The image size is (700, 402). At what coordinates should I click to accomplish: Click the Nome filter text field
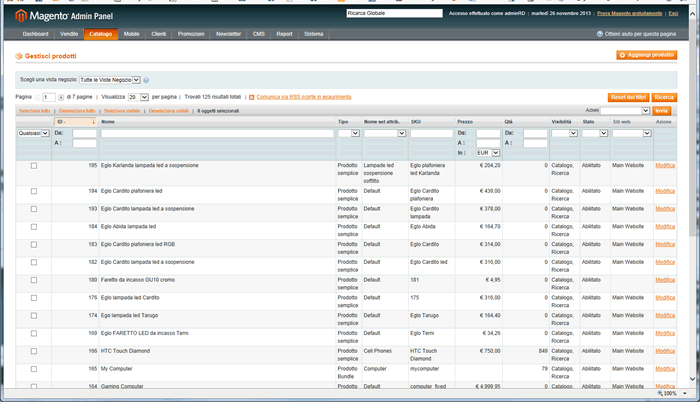(217, 134)
